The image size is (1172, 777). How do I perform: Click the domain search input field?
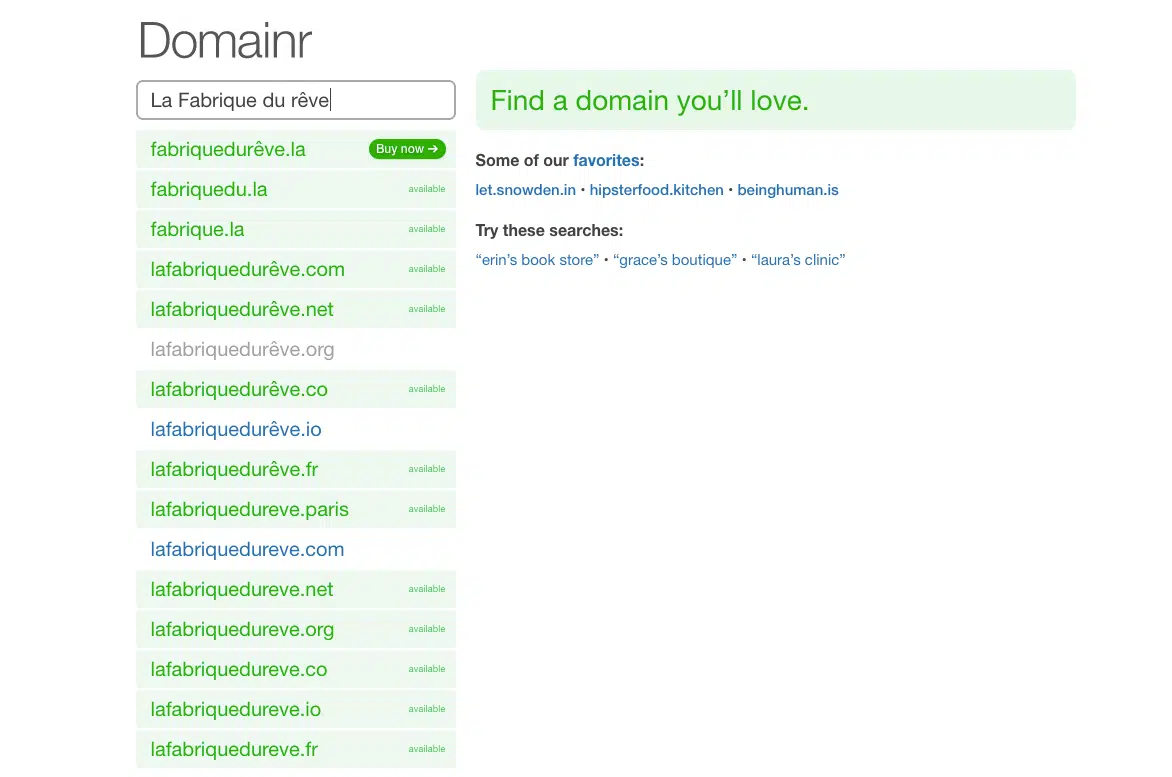(x=295, y=100)
